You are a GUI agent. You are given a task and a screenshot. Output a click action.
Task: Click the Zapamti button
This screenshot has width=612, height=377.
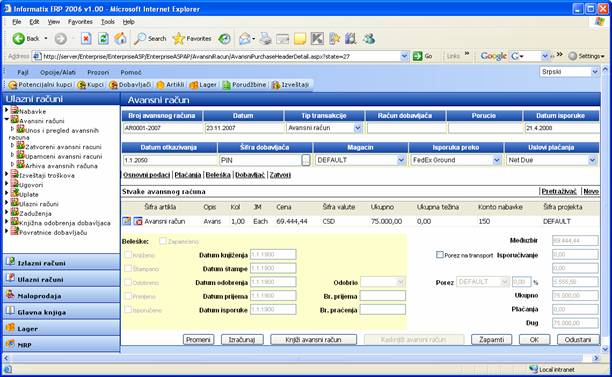(491, 340)
